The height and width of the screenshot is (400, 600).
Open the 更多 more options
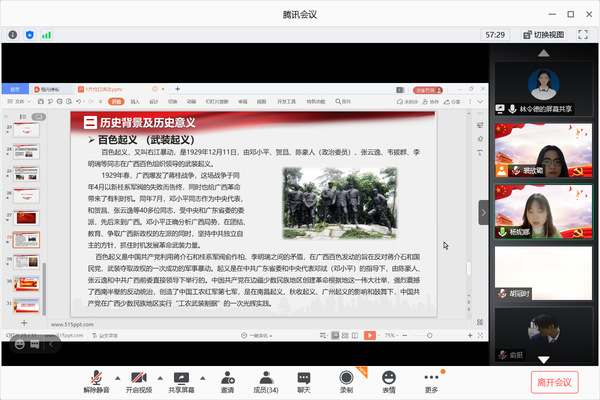point(431,382)
